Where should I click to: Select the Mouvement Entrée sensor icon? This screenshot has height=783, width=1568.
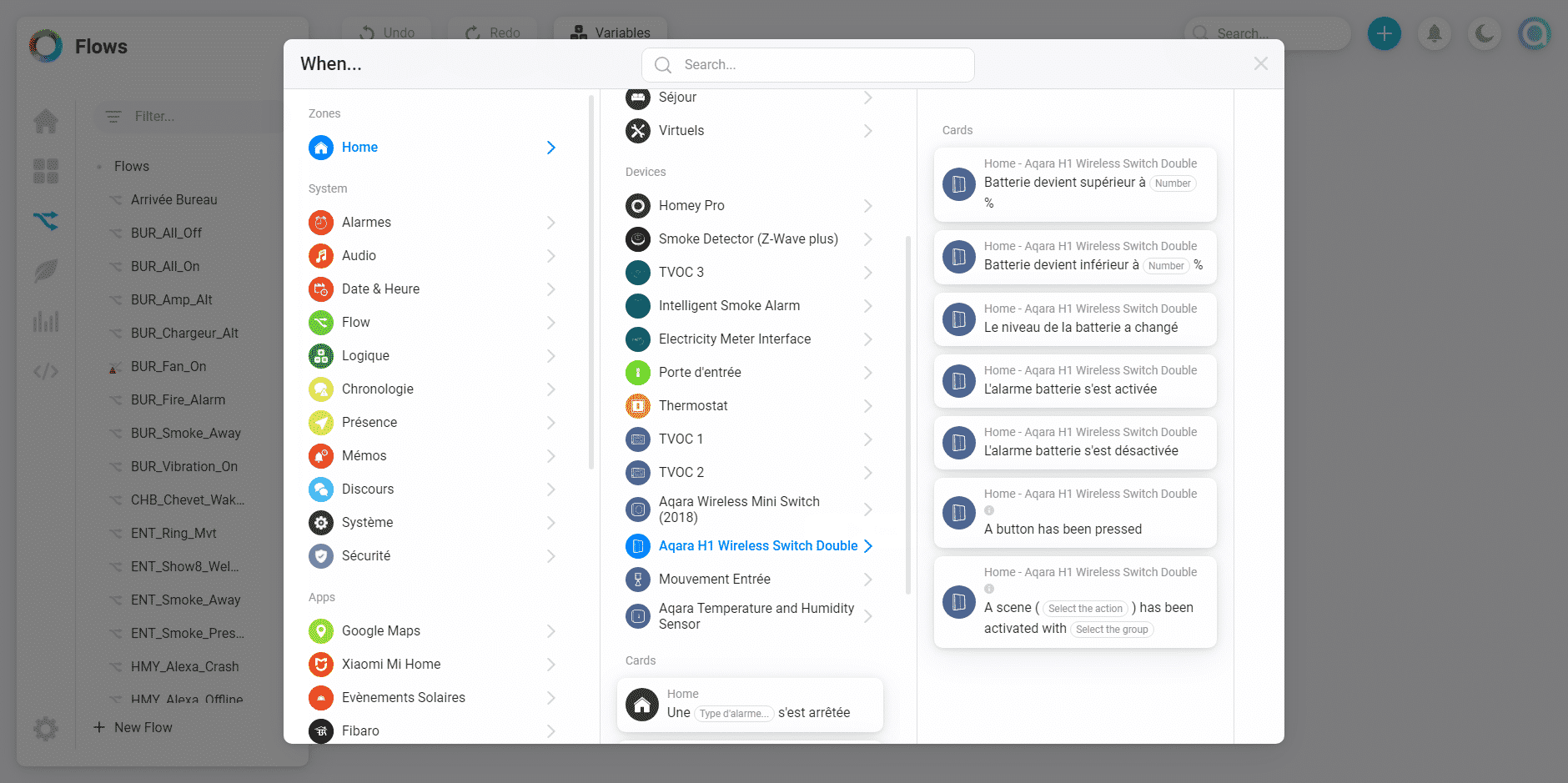(x=638, y=579)
